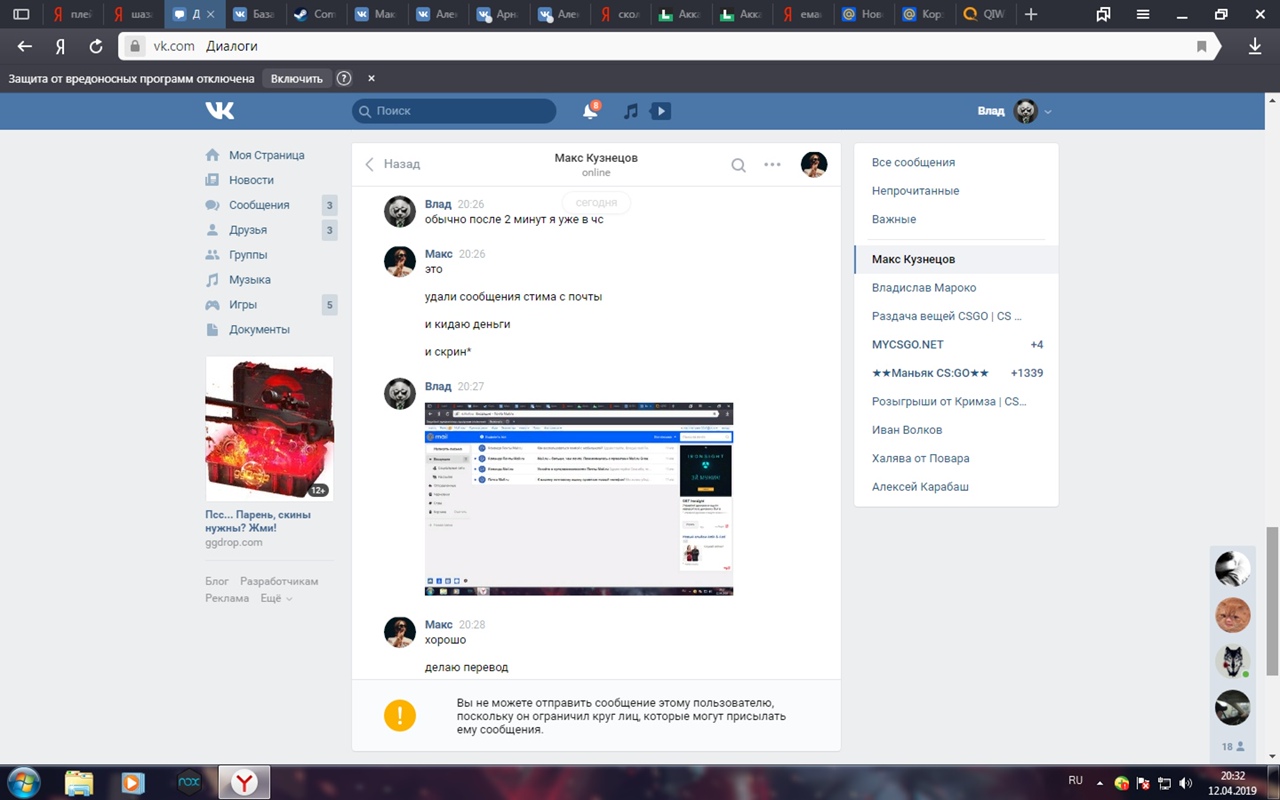Viewport: 1280px width, 800px height.
Task: Open the new browser tab plus button
Action: click(1031, 14)
